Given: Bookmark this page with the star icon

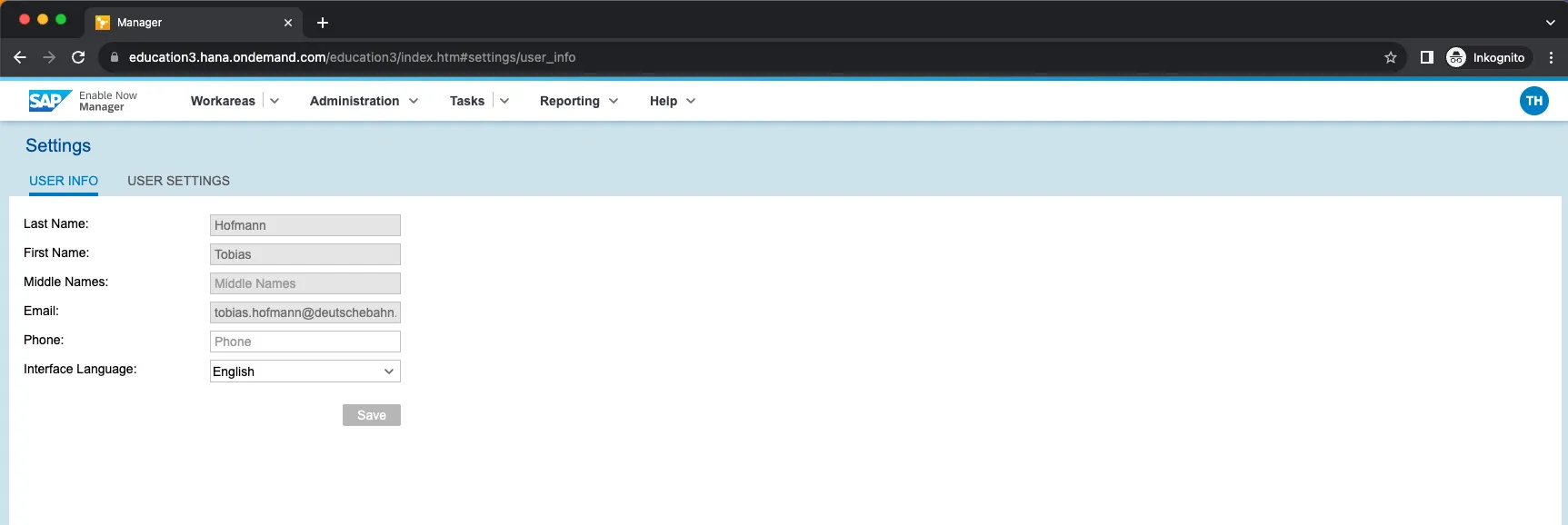Looking at the screenshot, I should (1390, 57).
